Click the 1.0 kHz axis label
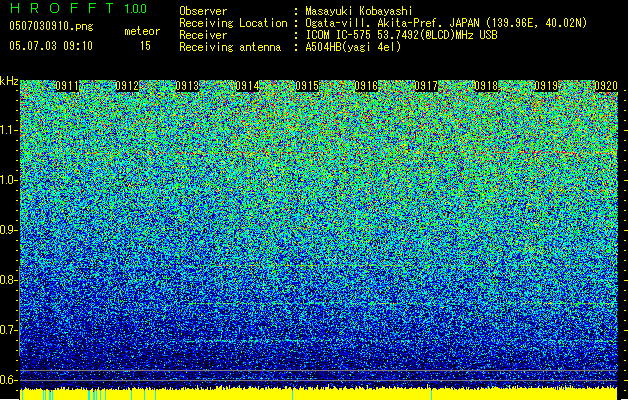Image resolution: width=629 pixels, height=400 pixels. click(x=9, y=180)
